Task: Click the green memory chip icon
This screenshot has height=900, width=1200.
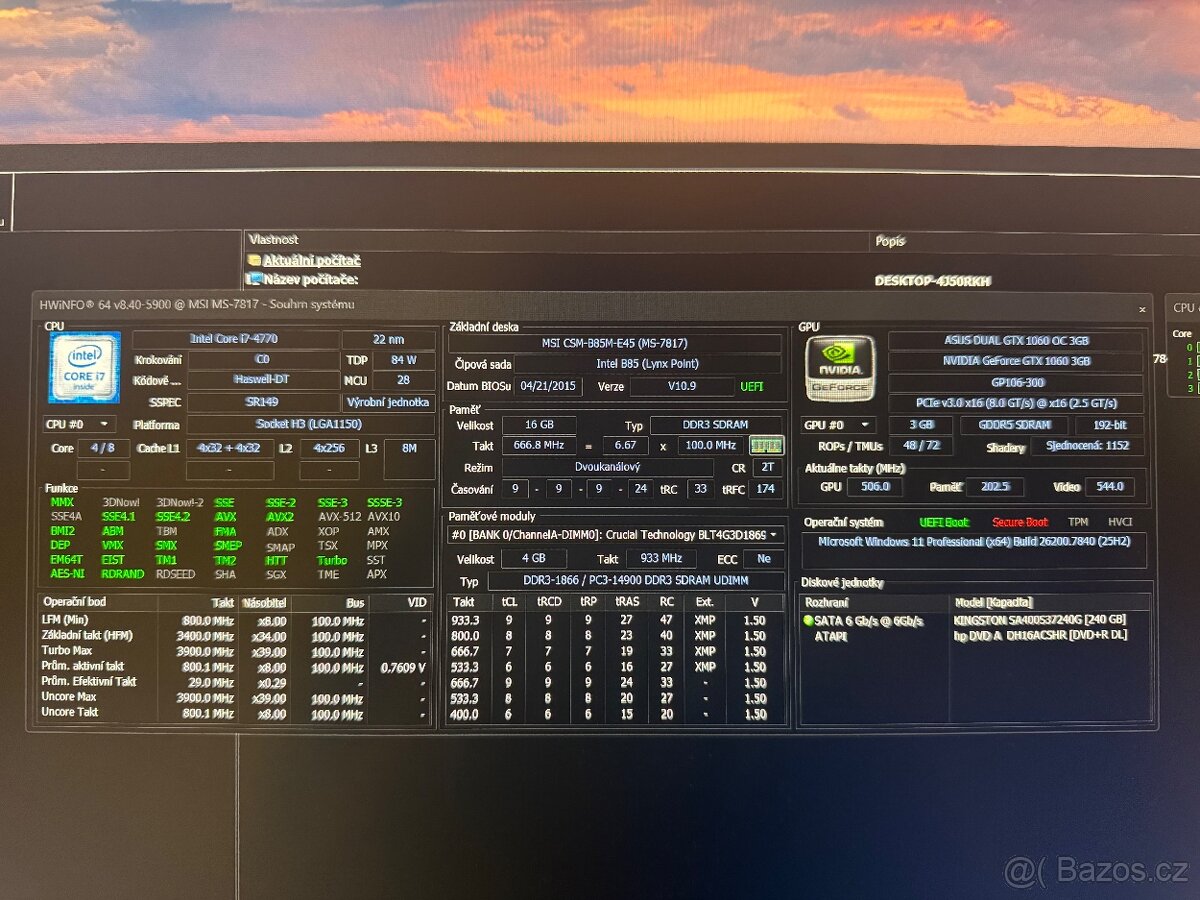Action: coord(766,445)
